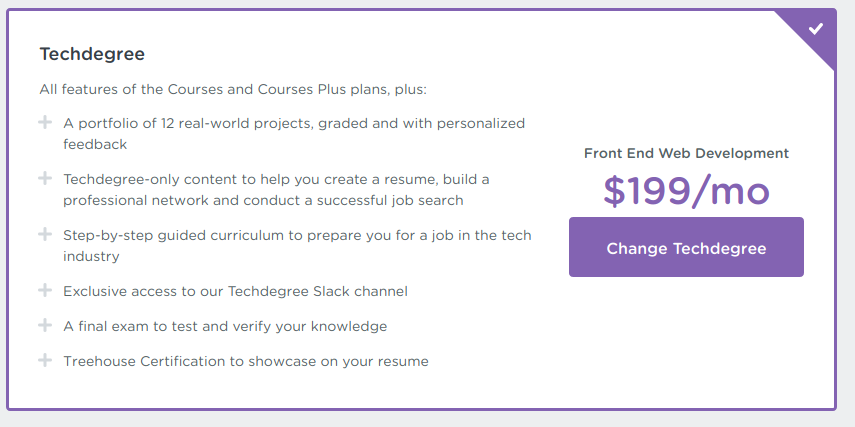Click 'A final exam to test and verify' text
This screenshot has width=855, height=427.
[x=225, y=327]
